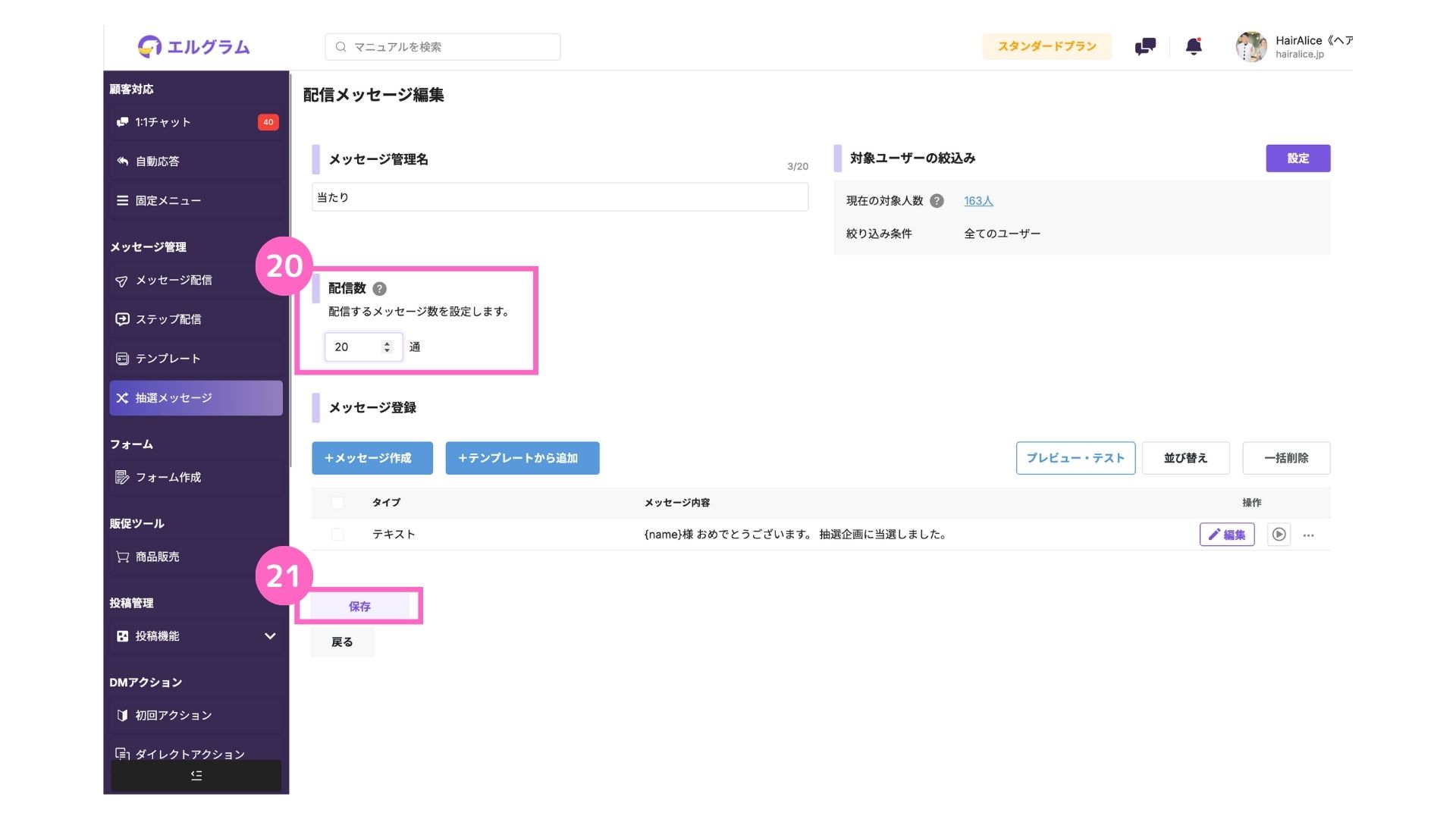The image size is (1456, 819).
Task: Click the 並び替え button
Action: pos(1185,458)
